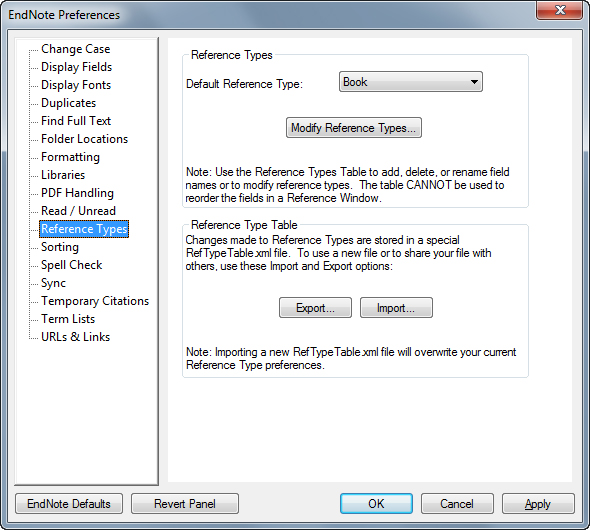Export the reference type table
The width and height of the screenshot is (590, 530).
click(315, 308)
